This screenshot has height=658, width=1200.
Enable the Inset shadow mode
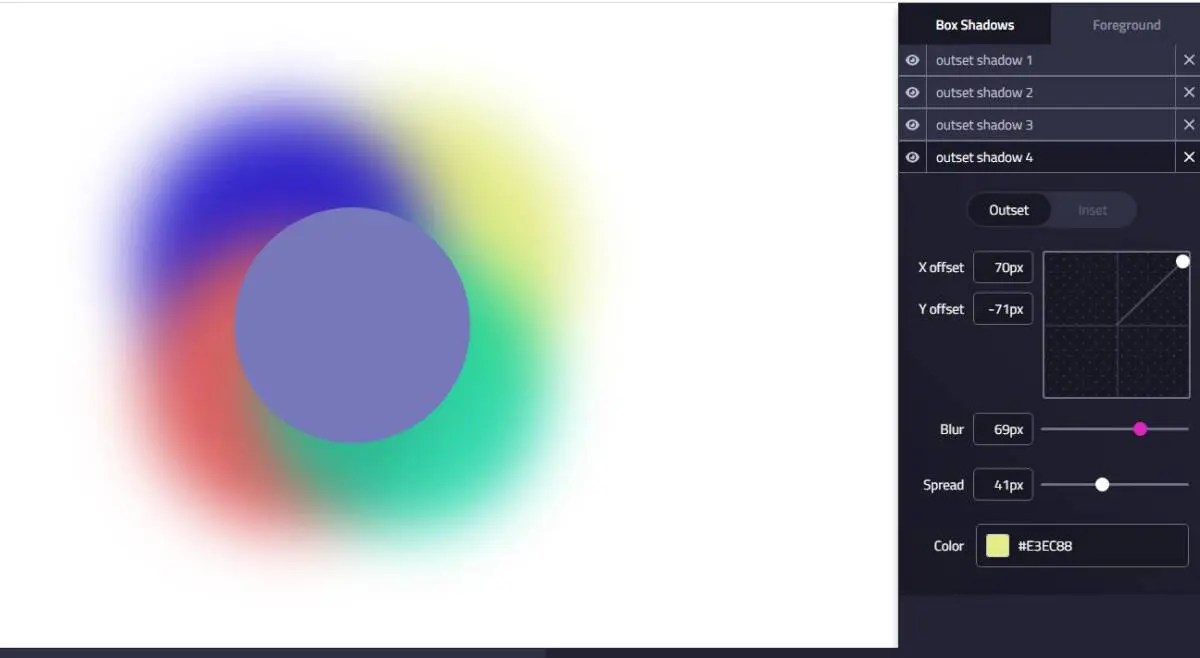pyautogui.click(x=1093, y=210)
